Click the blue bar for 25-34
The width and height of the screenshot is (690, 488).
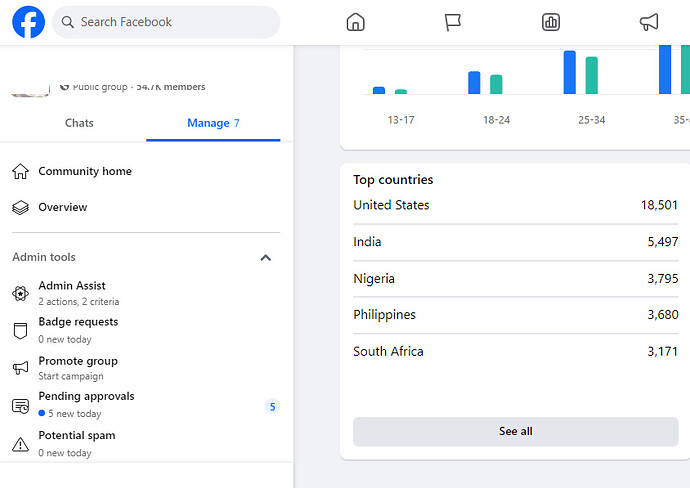[x=570, y=72]
